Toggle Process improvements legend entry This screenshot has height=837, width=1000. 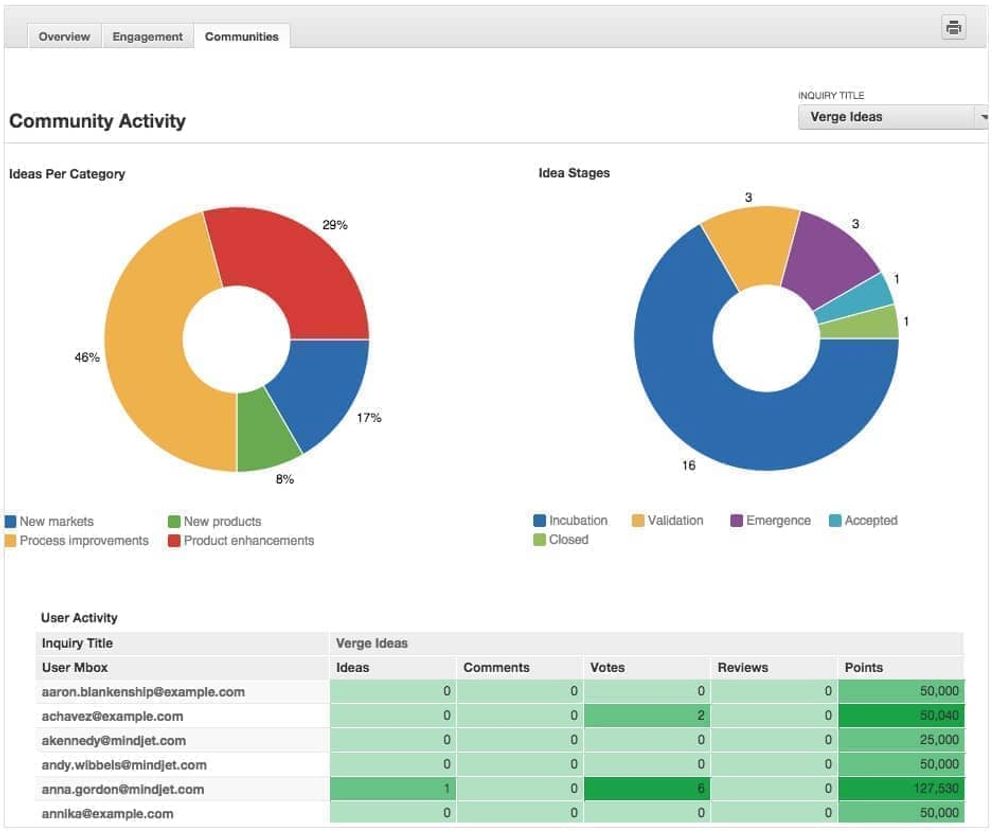tap(77, 541)
